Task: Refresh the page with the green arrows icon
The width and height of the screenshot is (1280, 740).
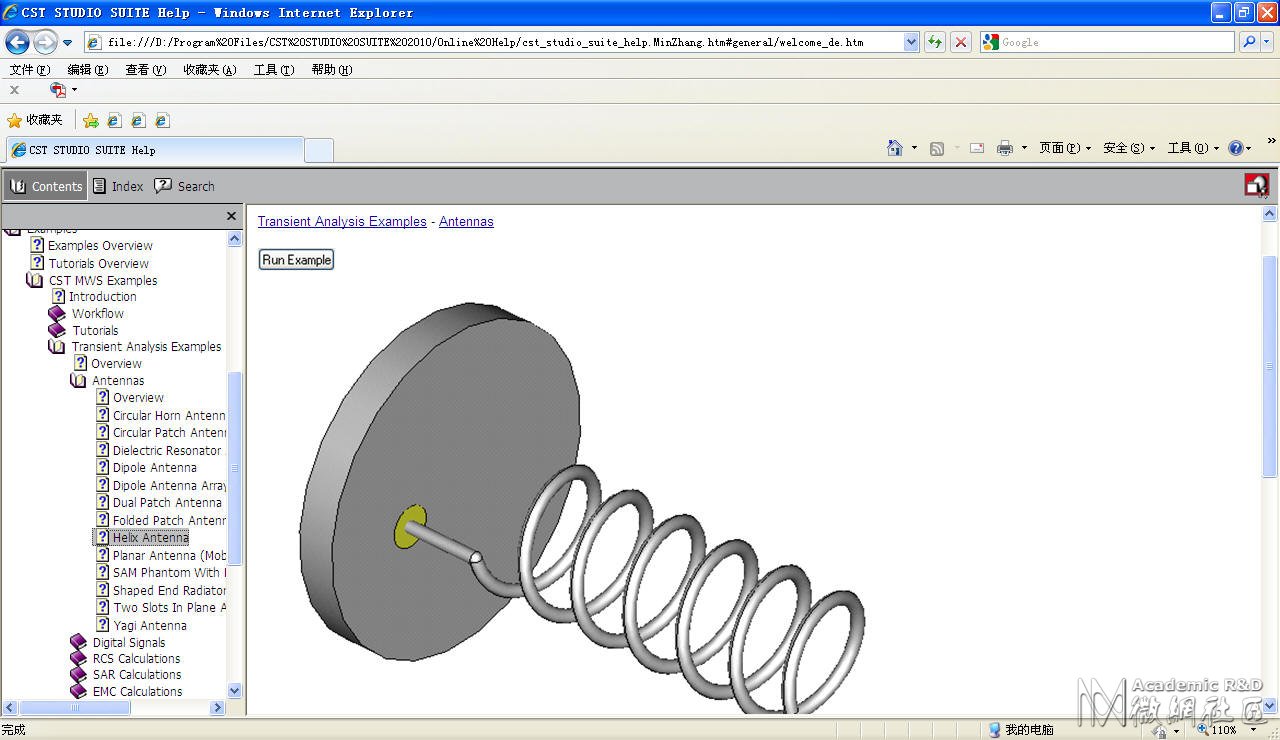Action: [x=935, y=42]
